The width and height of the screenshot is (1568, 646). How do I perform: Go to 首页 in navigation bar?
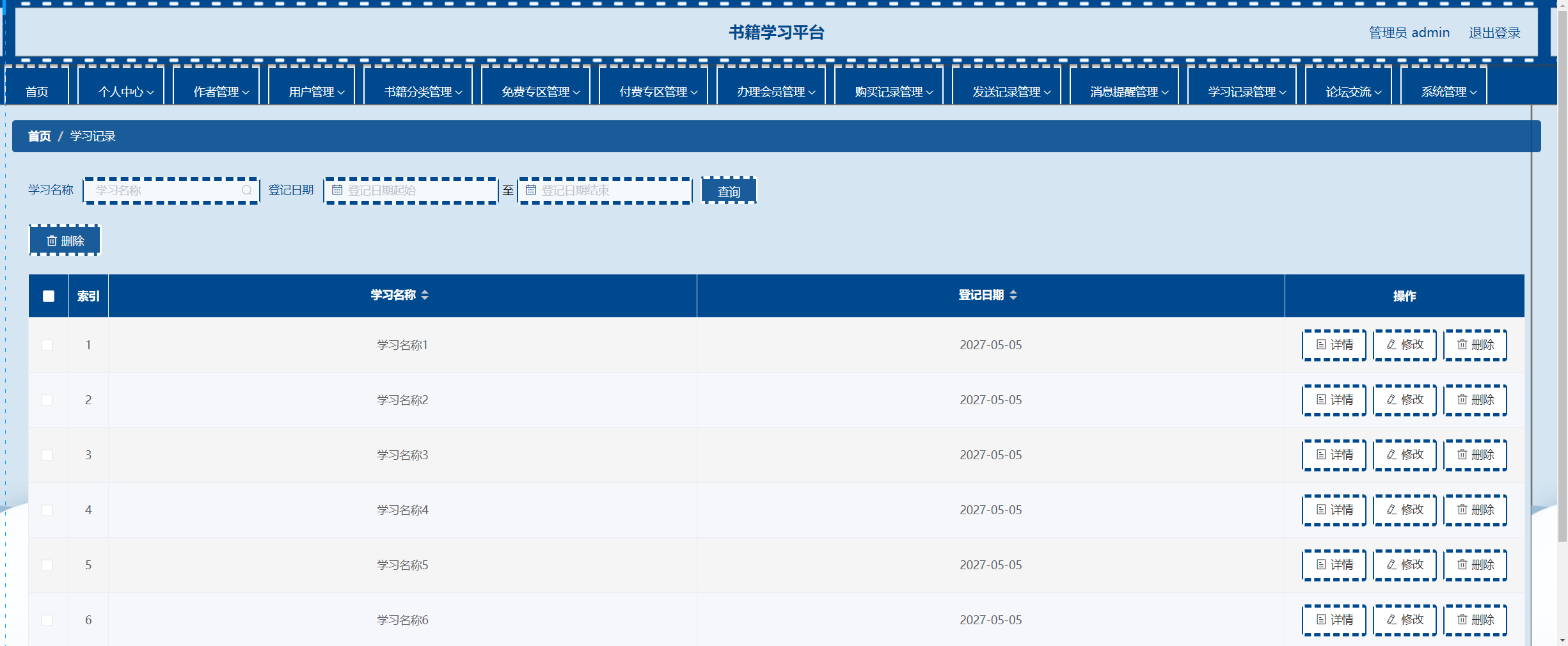tap(36, 92)
